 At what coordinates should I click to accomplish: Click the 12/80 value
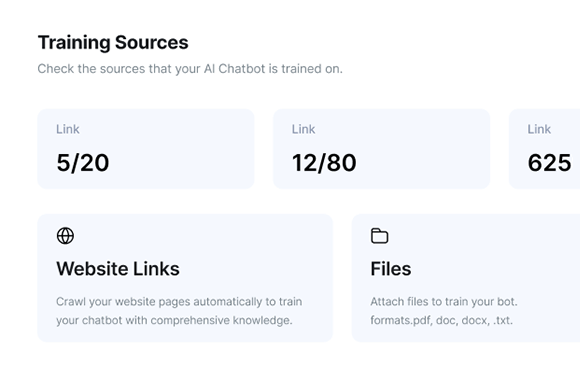tap(324, 163)
